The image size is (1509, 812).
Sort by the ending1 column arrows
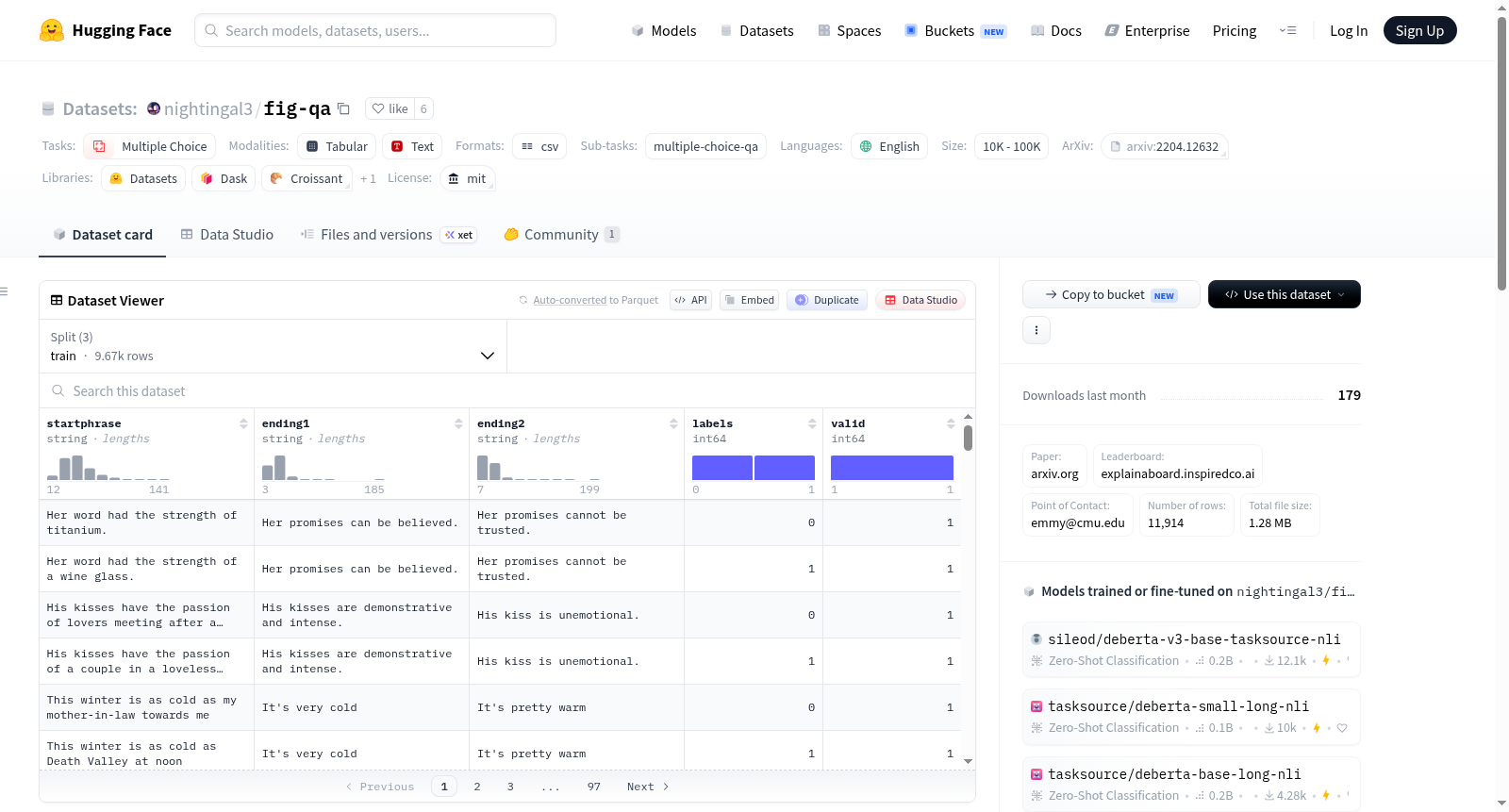coord(458,423)
